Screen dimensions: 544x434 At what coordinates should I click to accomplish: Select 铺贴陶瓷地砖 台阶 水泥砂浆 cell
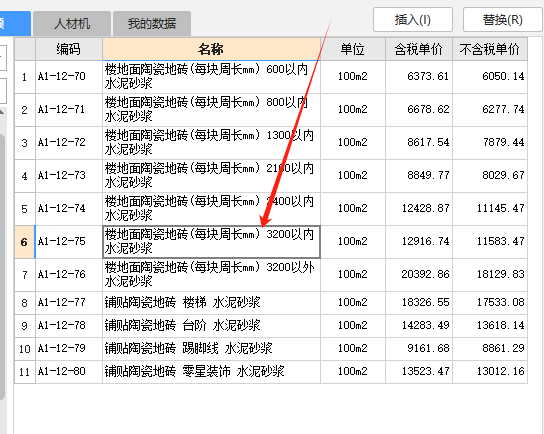point(211,326)
